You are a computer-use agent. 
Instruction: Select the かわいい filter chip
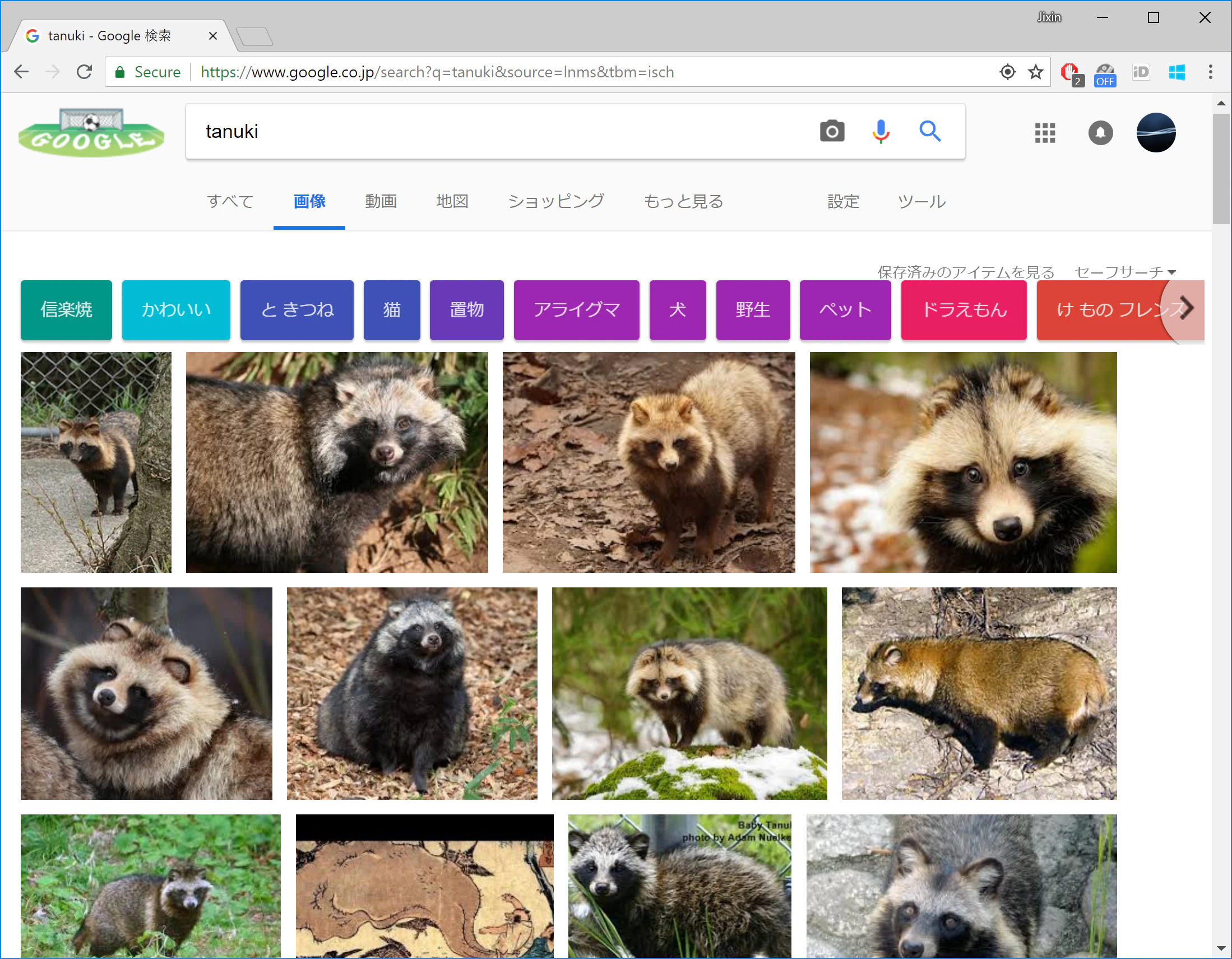click(x=176, y=310)
